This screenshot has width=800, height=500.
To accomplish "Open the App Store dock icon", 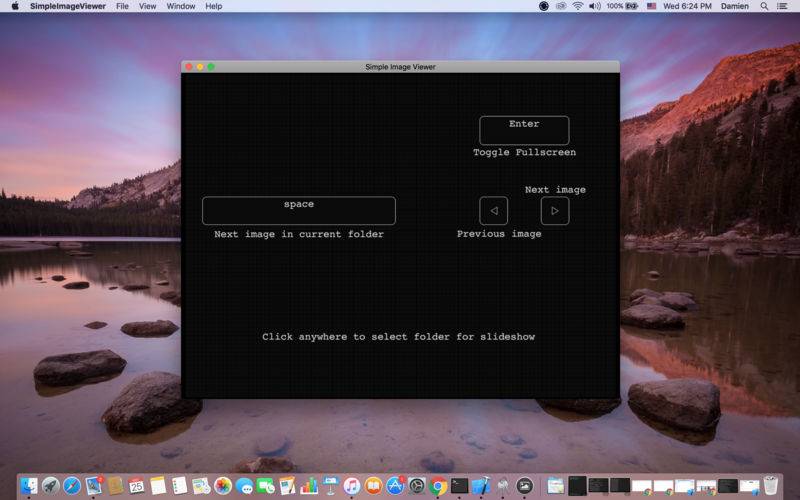I will [x=395, y=486].
